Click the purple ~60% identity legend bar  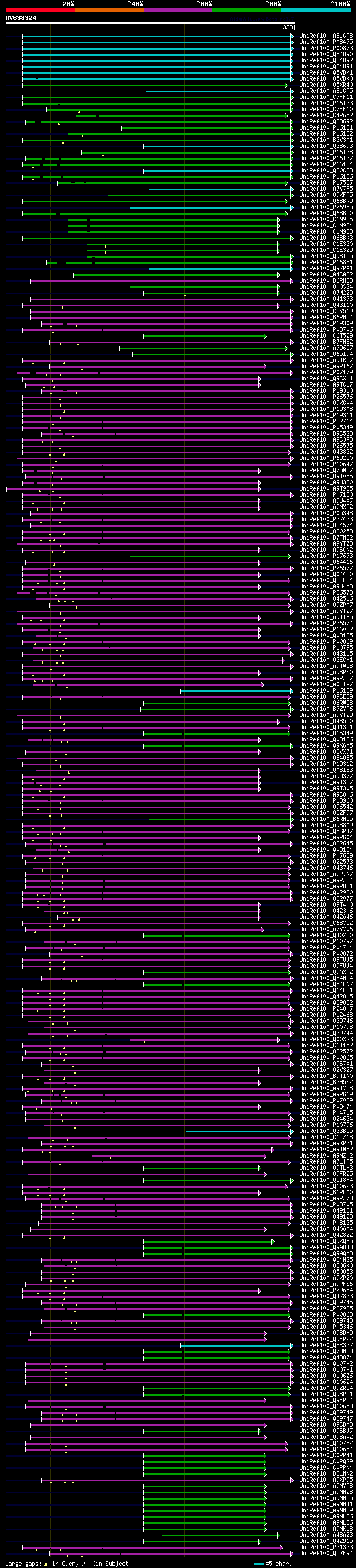179,10
